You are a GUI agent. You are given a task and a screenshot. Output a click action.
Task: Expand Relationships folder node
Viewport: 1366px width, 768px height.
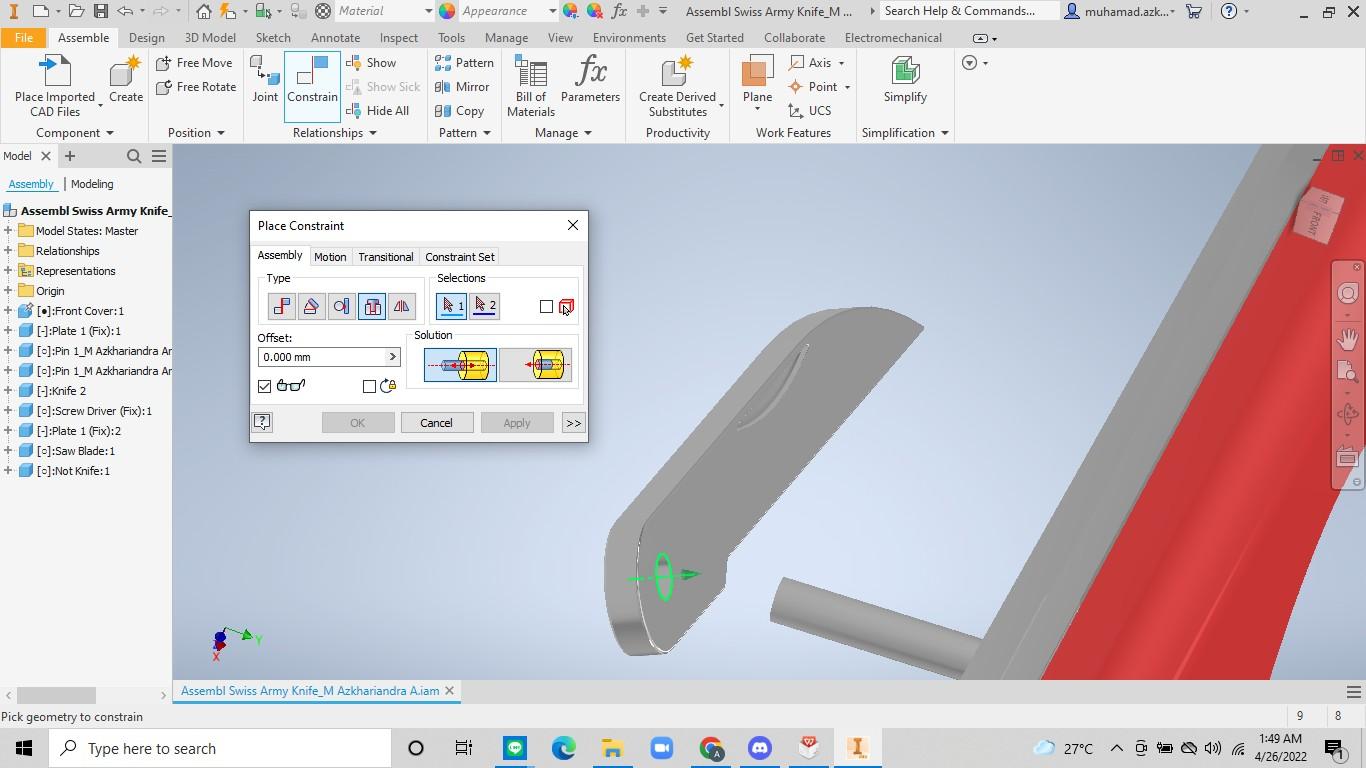(x=8, y=251)
